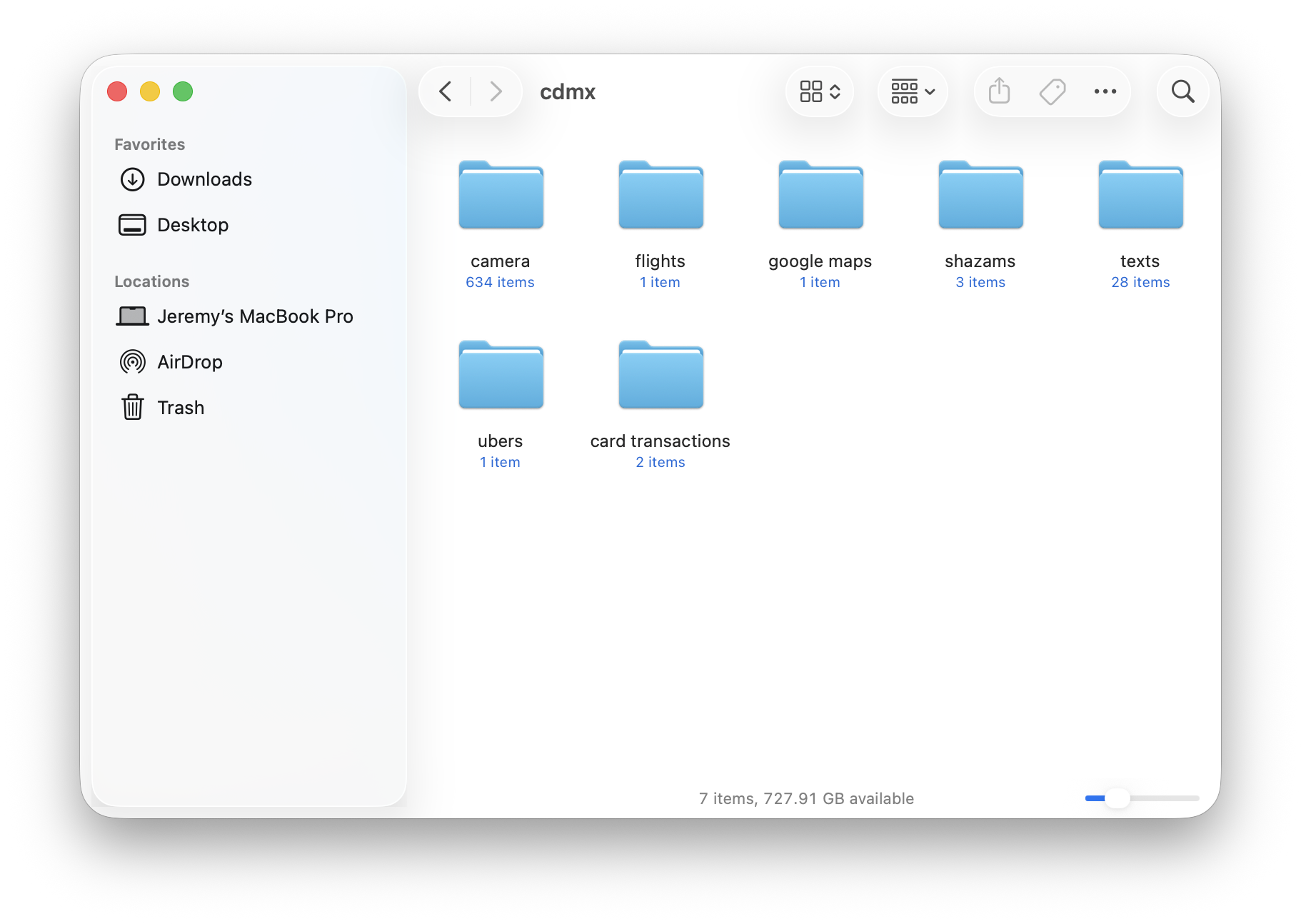
Task: Go back with the left chevron
Action: tap(446, 91)
